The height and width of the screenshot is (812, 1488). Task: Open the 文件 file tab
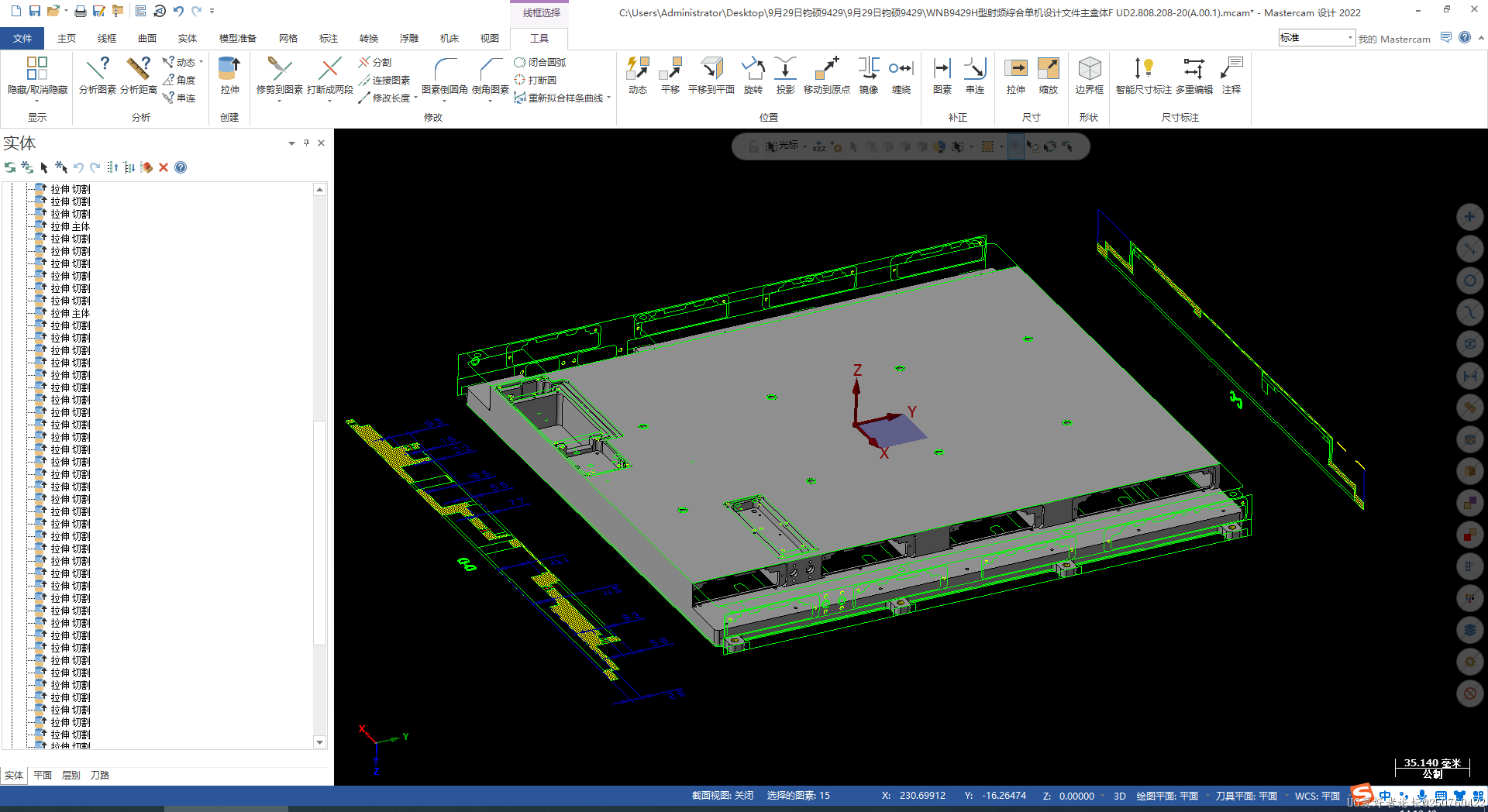pyautogui.click(x=22, y=38)
